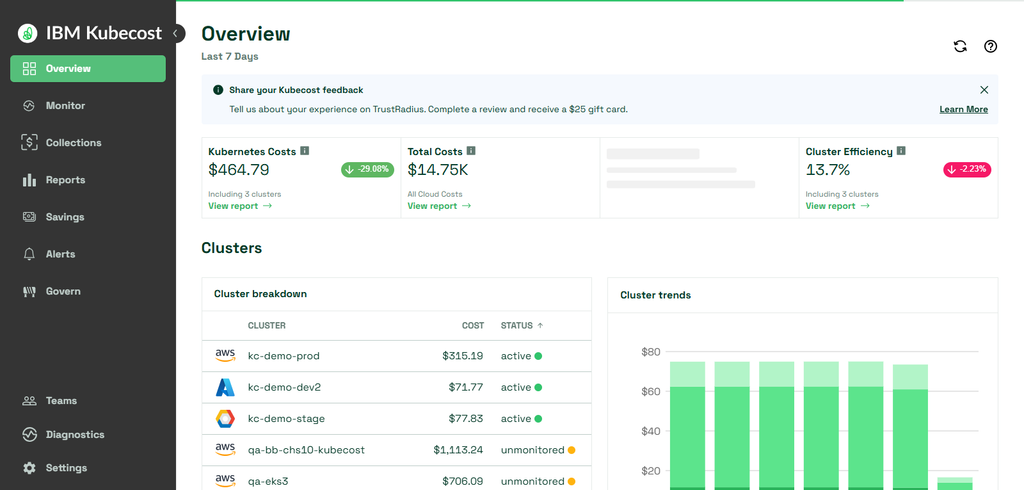Click the IBM Kubecost logo icon
This screenshot has width=1024, height=490.
coord(27,33)
